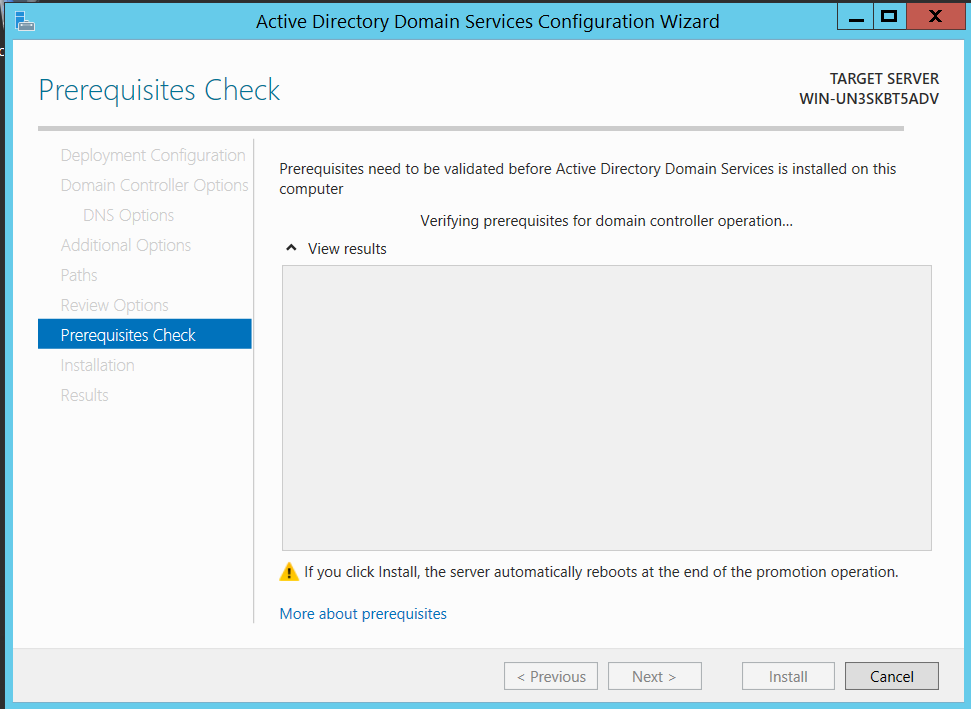Image resolution: width=971 pixels, height=709 pixels.
Task: Click the Previous button
Action: 551,676
